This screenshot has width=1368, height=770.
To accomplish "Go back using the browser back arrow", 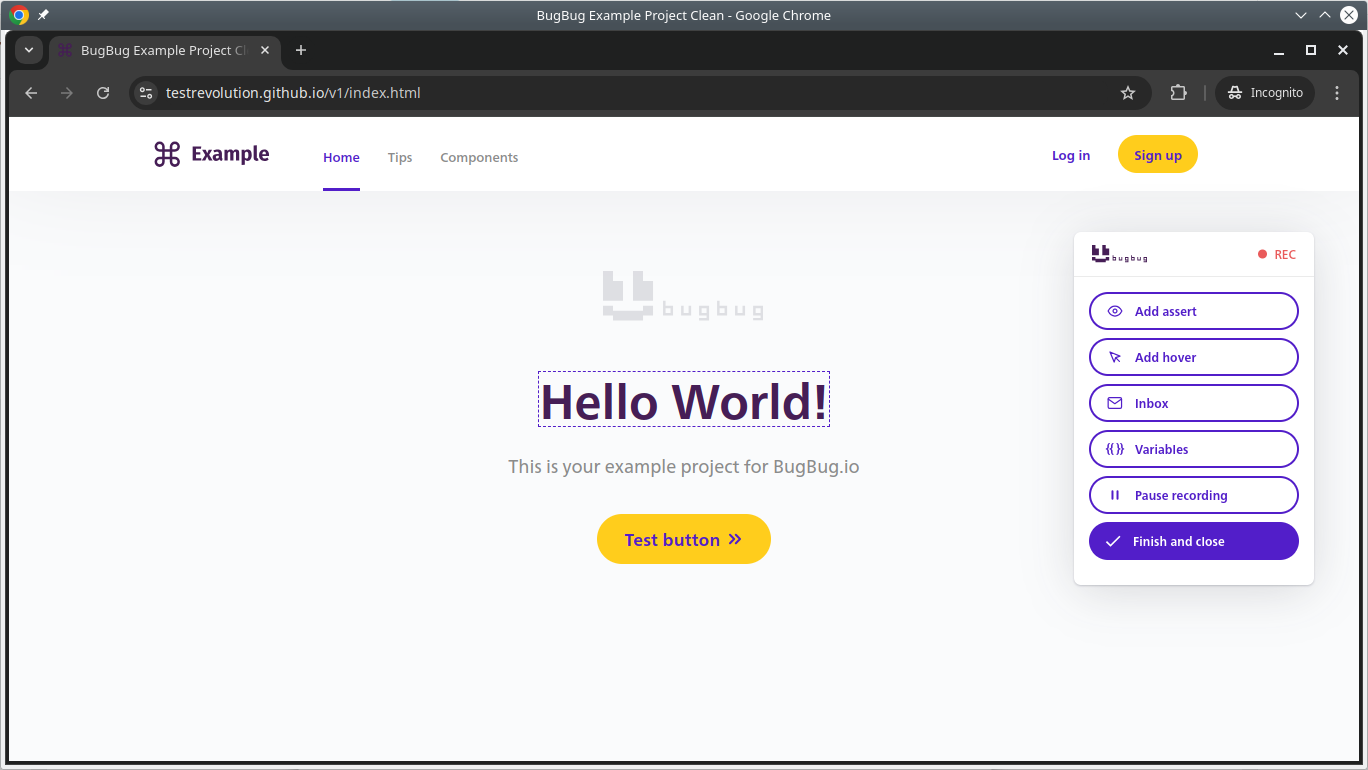I will pos(31,93).
